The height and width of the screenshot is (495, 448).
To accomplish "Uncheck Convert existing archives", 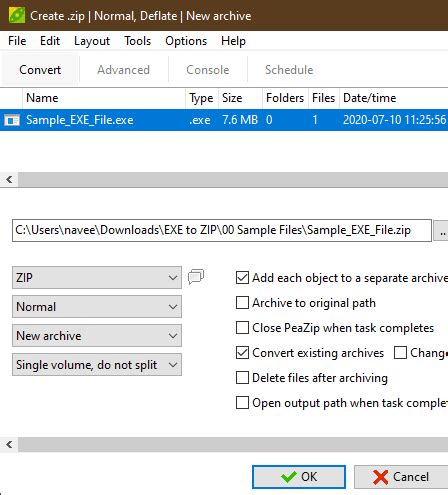I will (242, 353).
